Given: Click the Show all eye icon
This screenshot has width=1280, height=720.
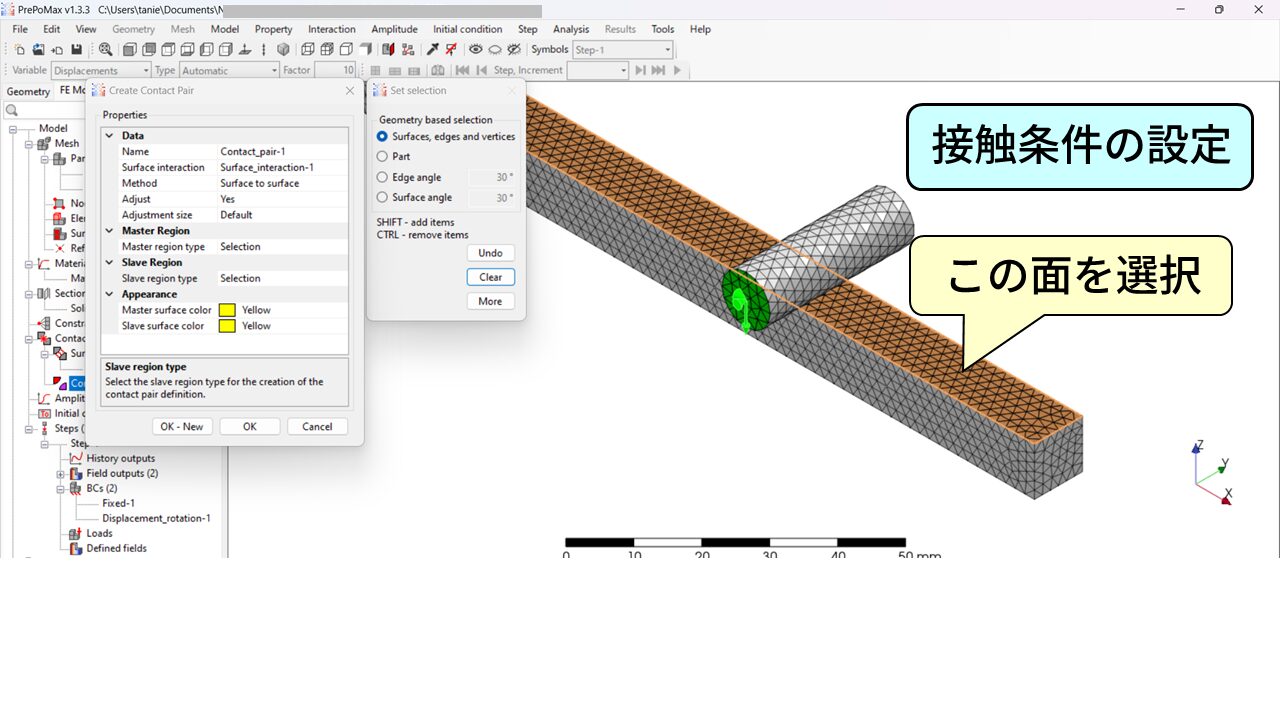Looking at the screenshot, I should pyautogui.click(x=476, y=49).
